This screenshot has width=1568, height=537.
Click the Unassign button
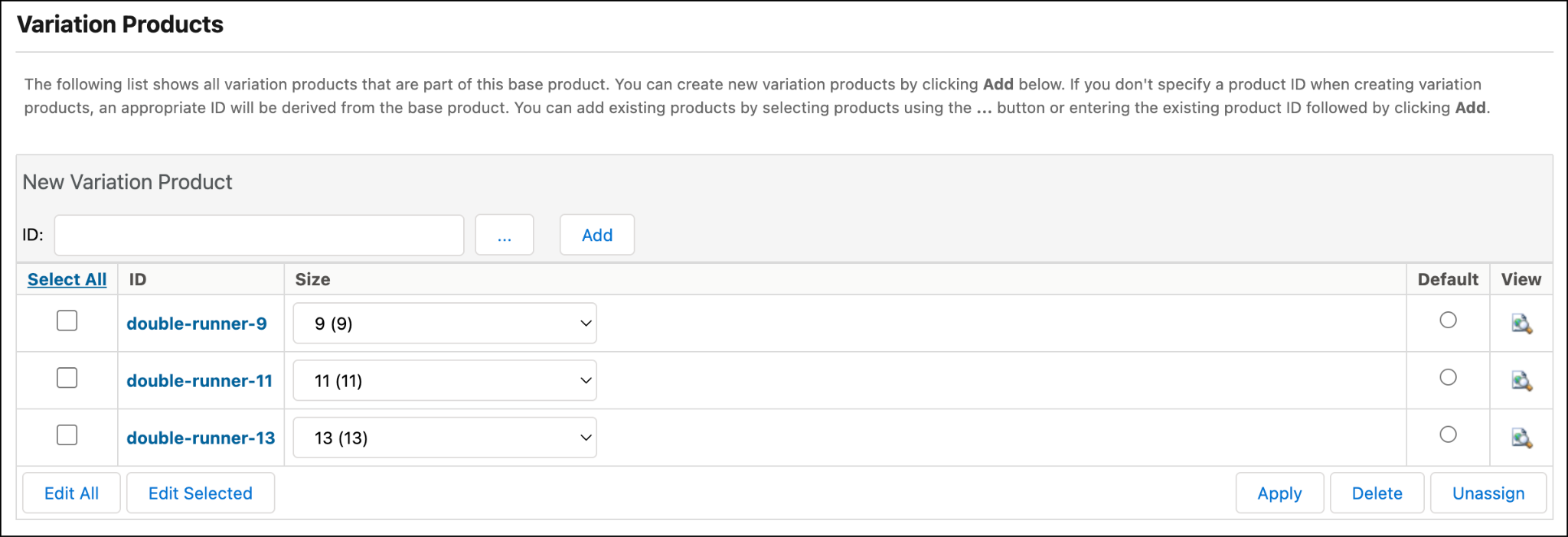pos(1488,493)
